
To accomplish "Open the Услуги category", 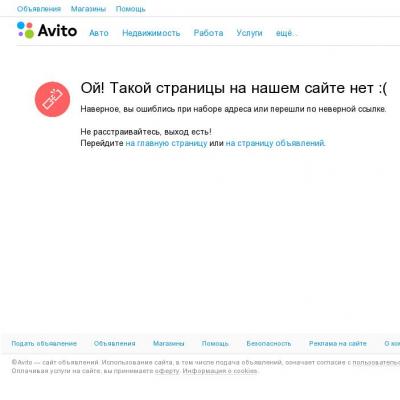I will (x=249, y=33).
